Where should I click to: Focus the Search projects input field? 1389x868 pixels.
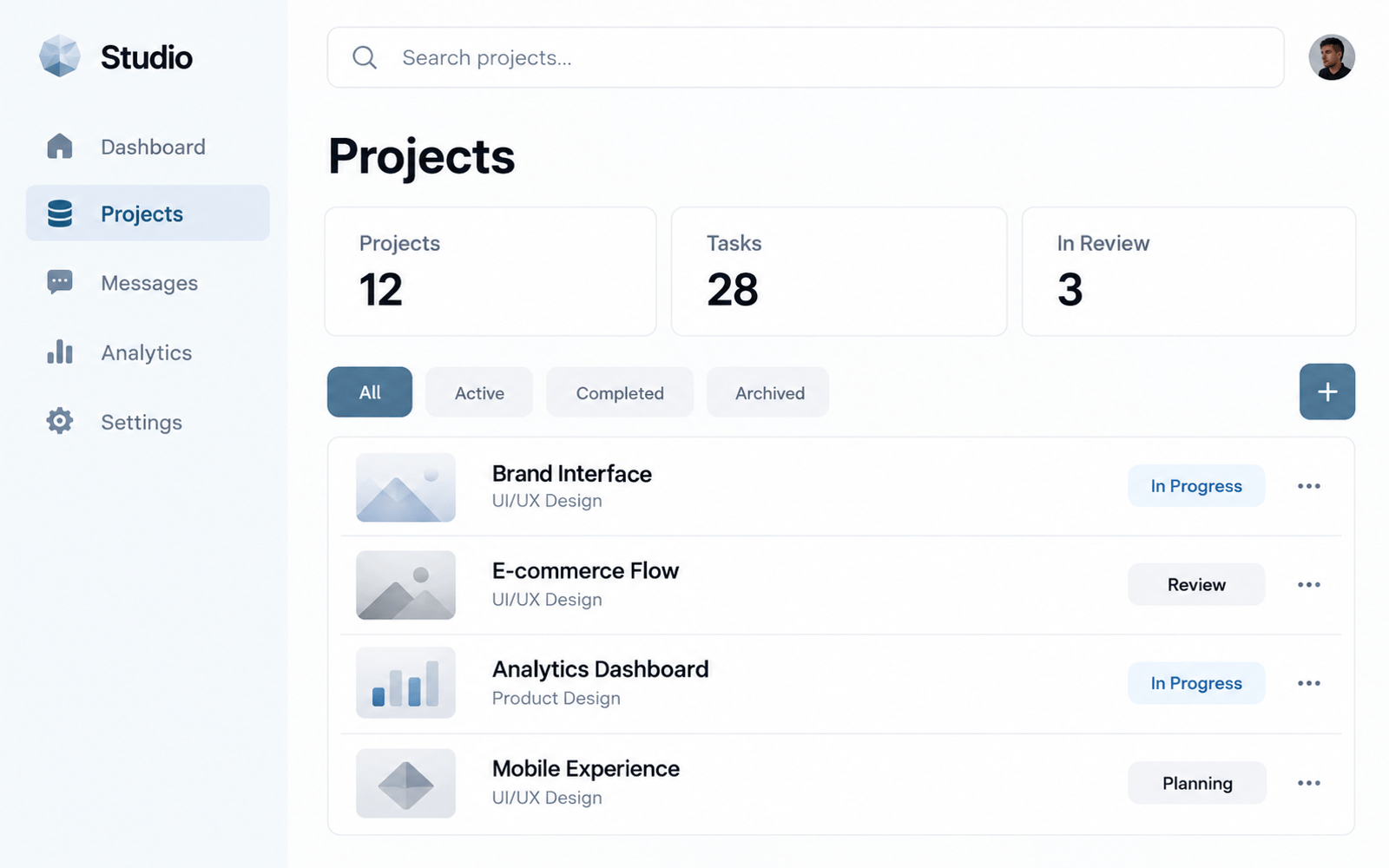[x=806, y=57]
